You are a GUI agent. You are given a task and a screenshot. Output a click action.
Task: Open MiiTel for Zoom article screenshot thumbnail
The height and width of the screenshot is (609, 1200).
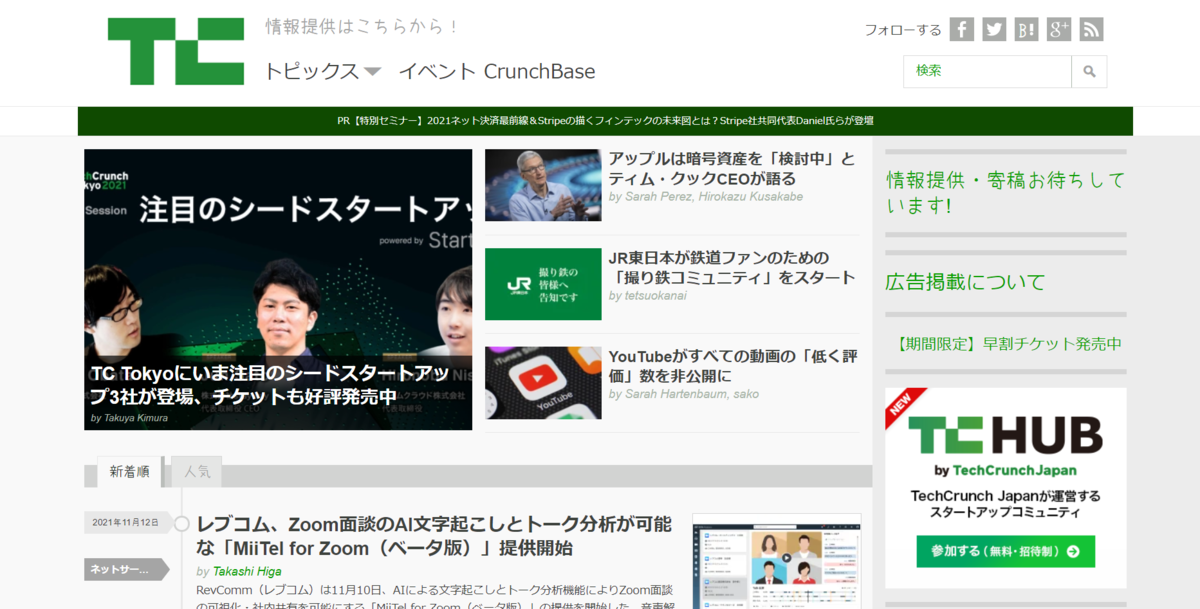777,561
